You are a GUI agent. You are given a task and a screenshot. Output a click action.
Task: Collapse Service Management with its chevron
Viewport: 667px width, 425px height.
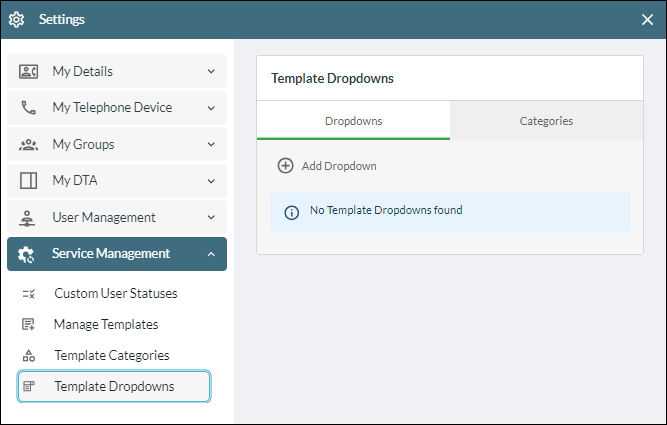[211, 254]
